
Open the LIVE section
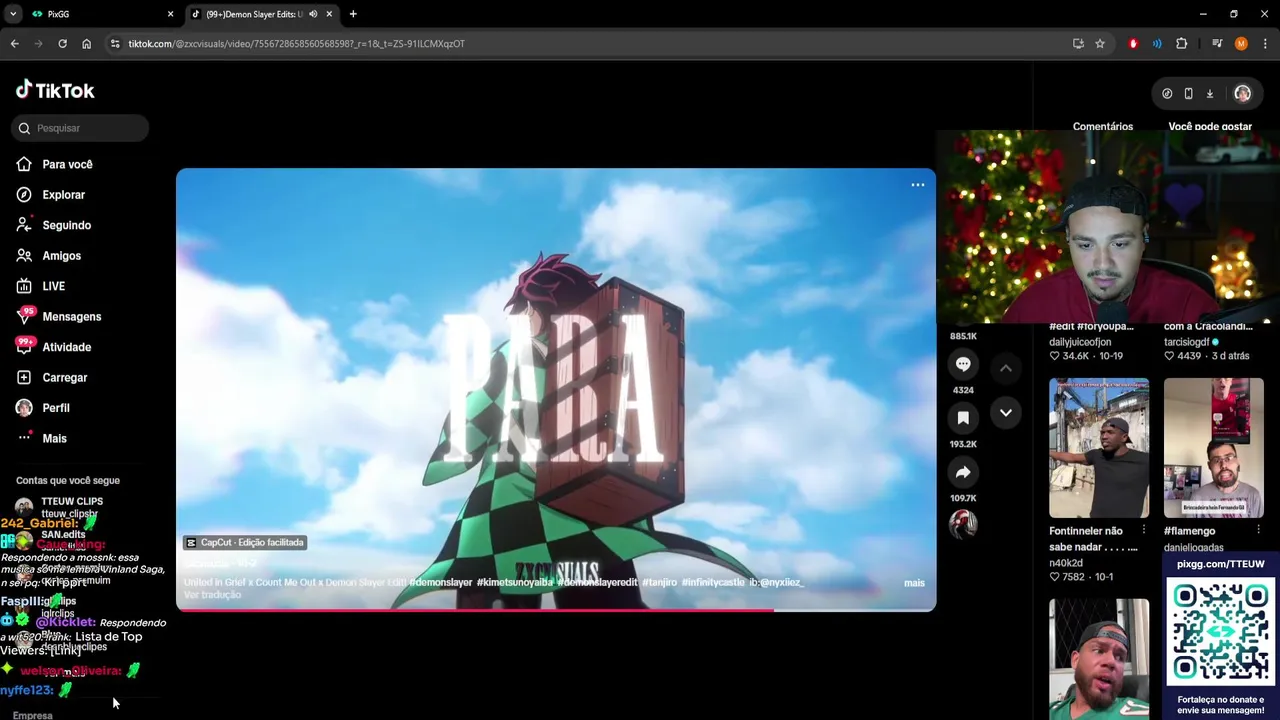53,286
